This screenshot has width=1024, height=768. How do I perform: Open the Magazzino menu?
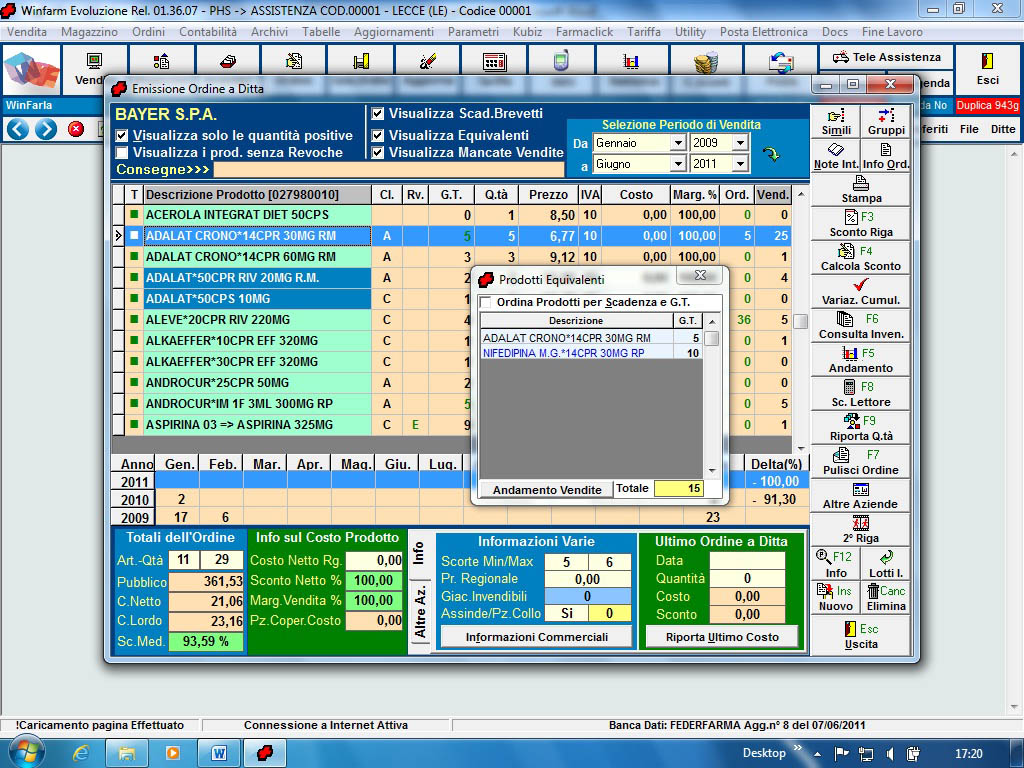coord(89,32)
